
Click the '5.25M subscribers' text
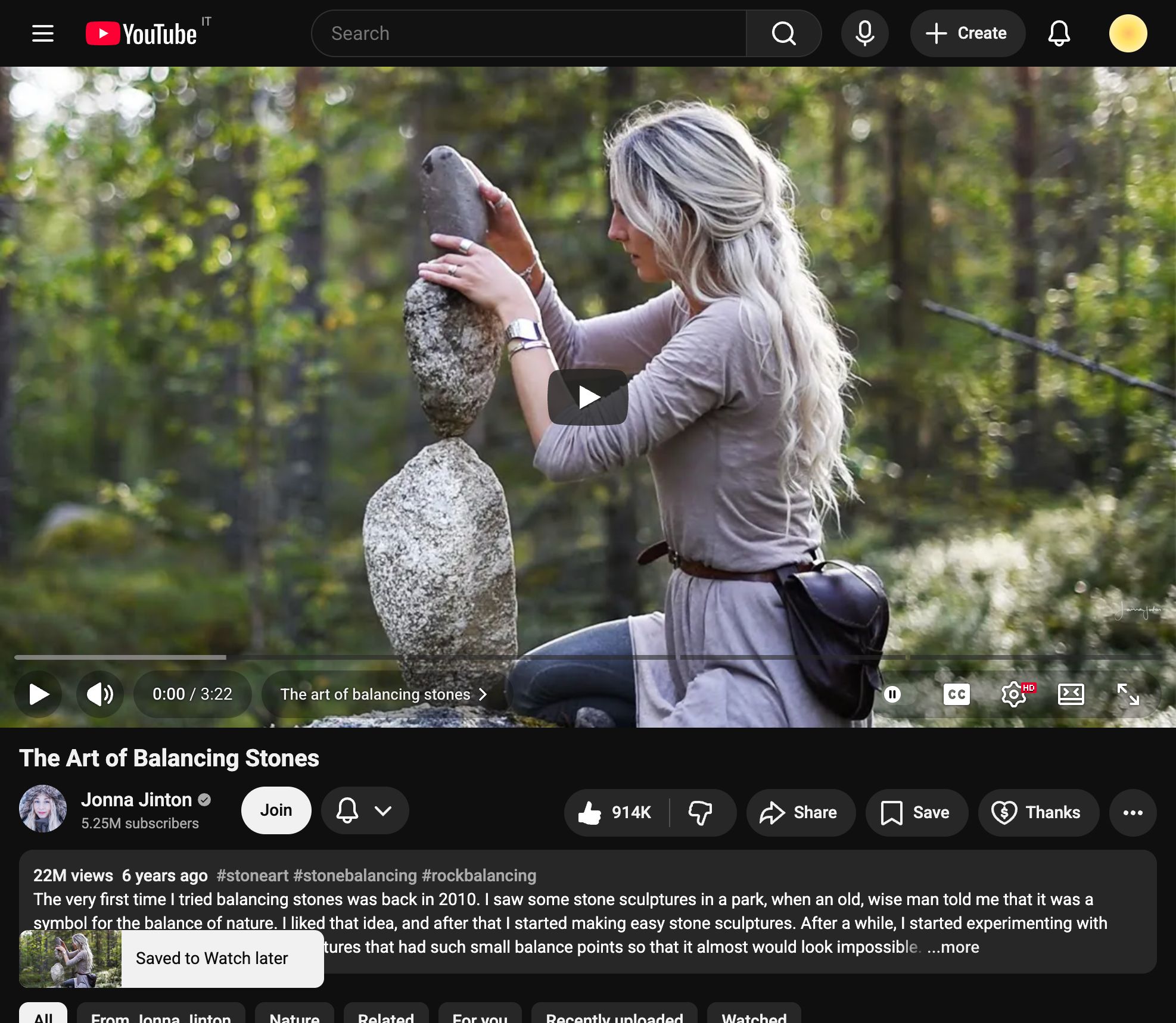140,824
